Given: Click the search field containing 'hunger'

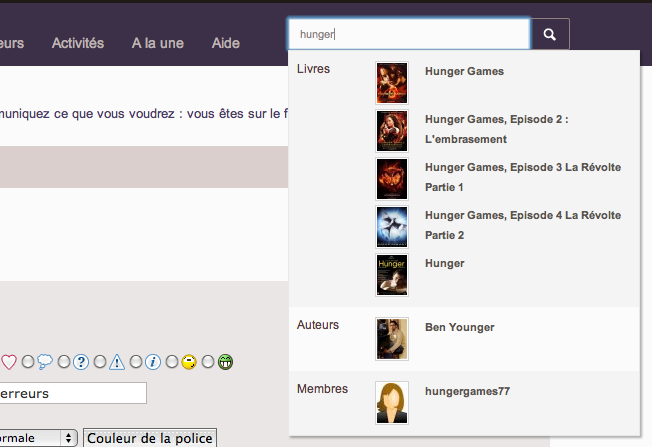Looking at the screenshot, I should [x=409, y=34].
